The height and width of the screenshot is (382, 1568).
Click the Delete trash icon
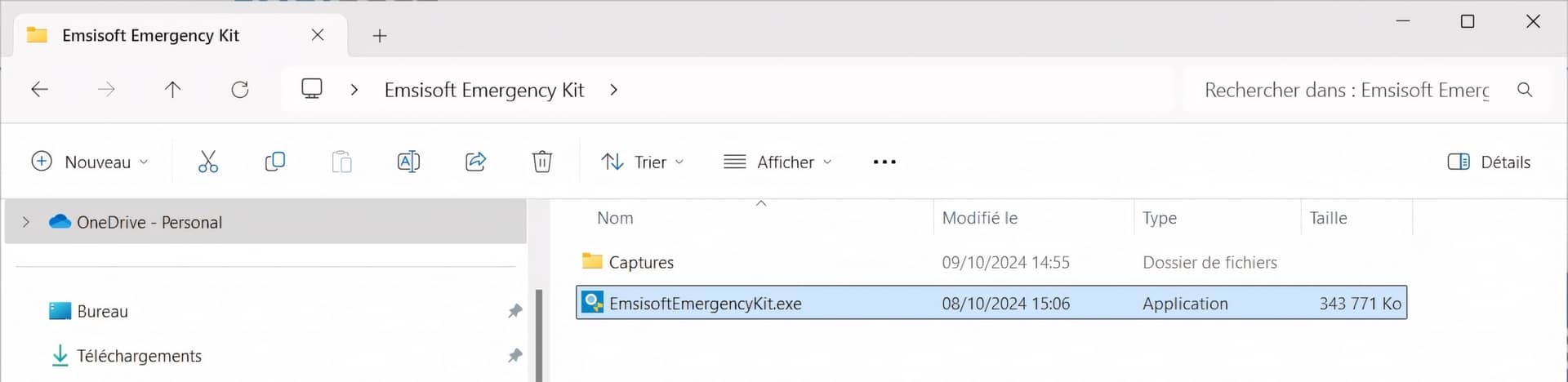(x=542, y=162)
